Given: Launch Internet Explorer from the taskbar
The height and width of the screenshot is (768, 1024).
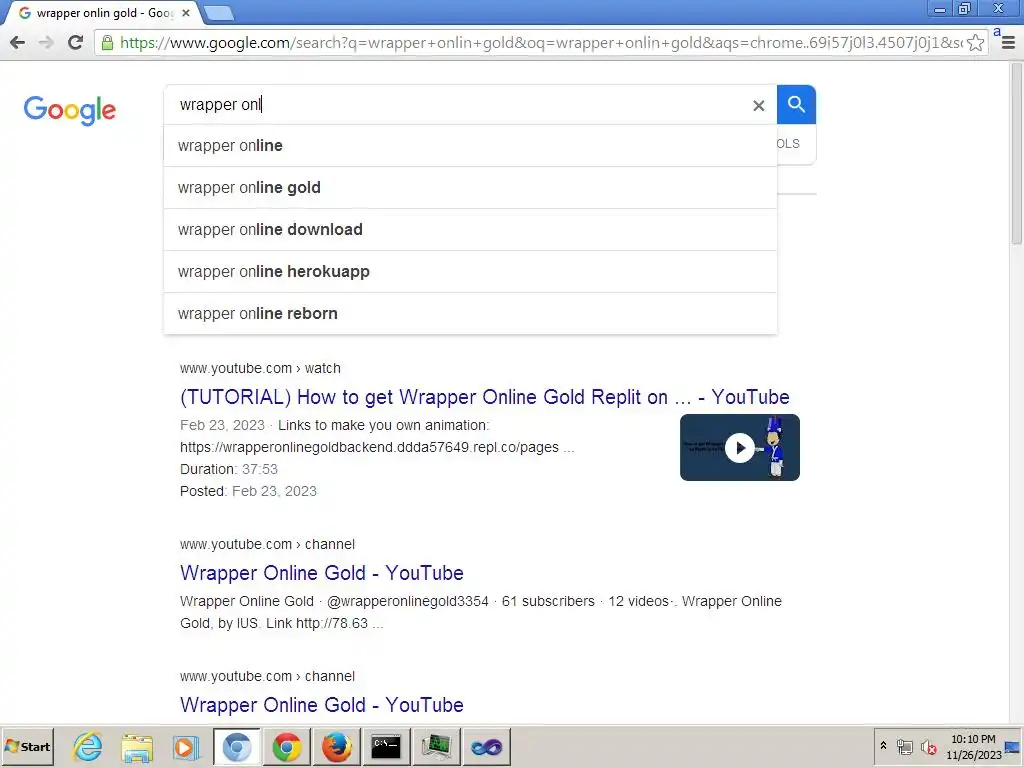Looking at the screenshot, I should coord(88,746).
